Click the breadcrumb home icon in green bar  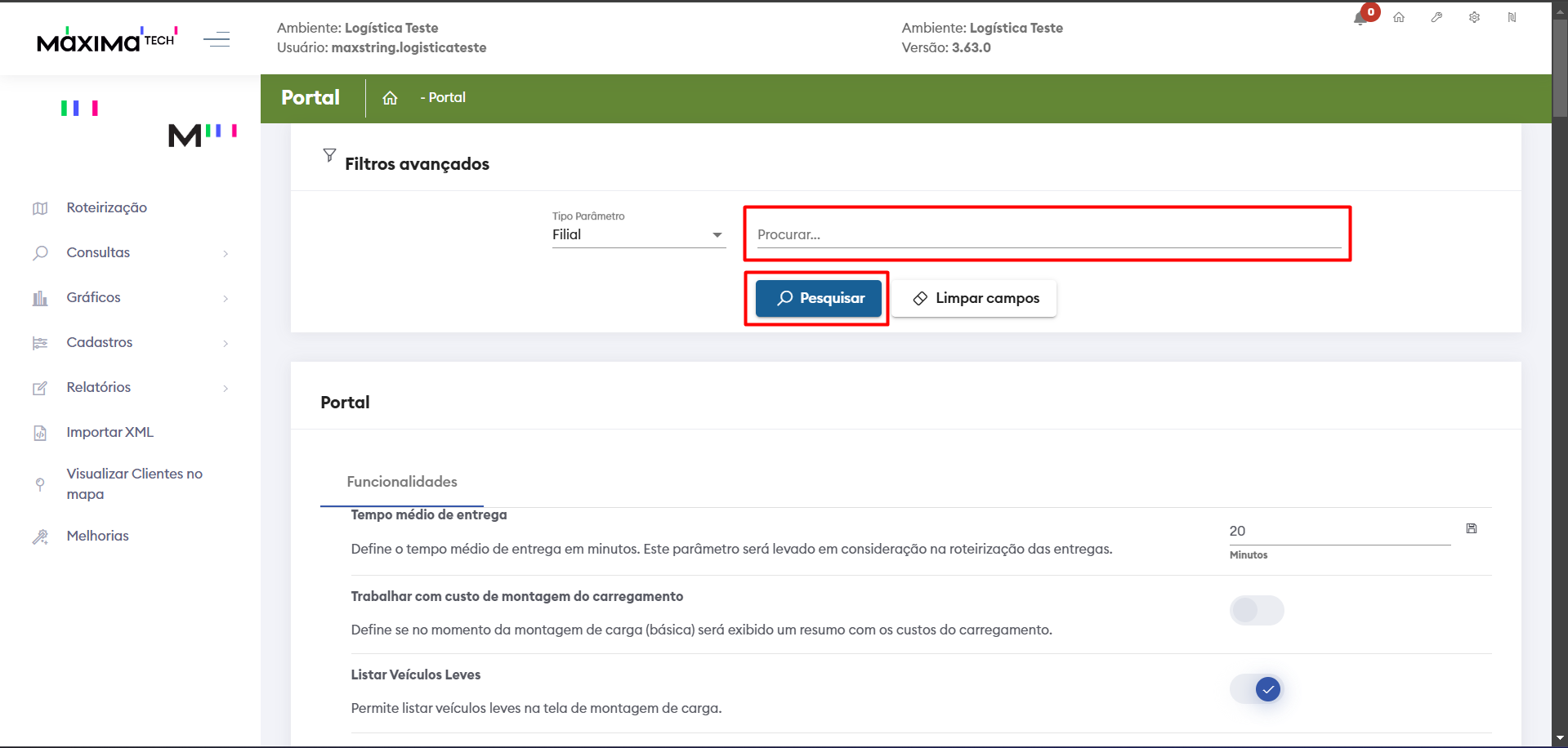[x=390, y=98]
